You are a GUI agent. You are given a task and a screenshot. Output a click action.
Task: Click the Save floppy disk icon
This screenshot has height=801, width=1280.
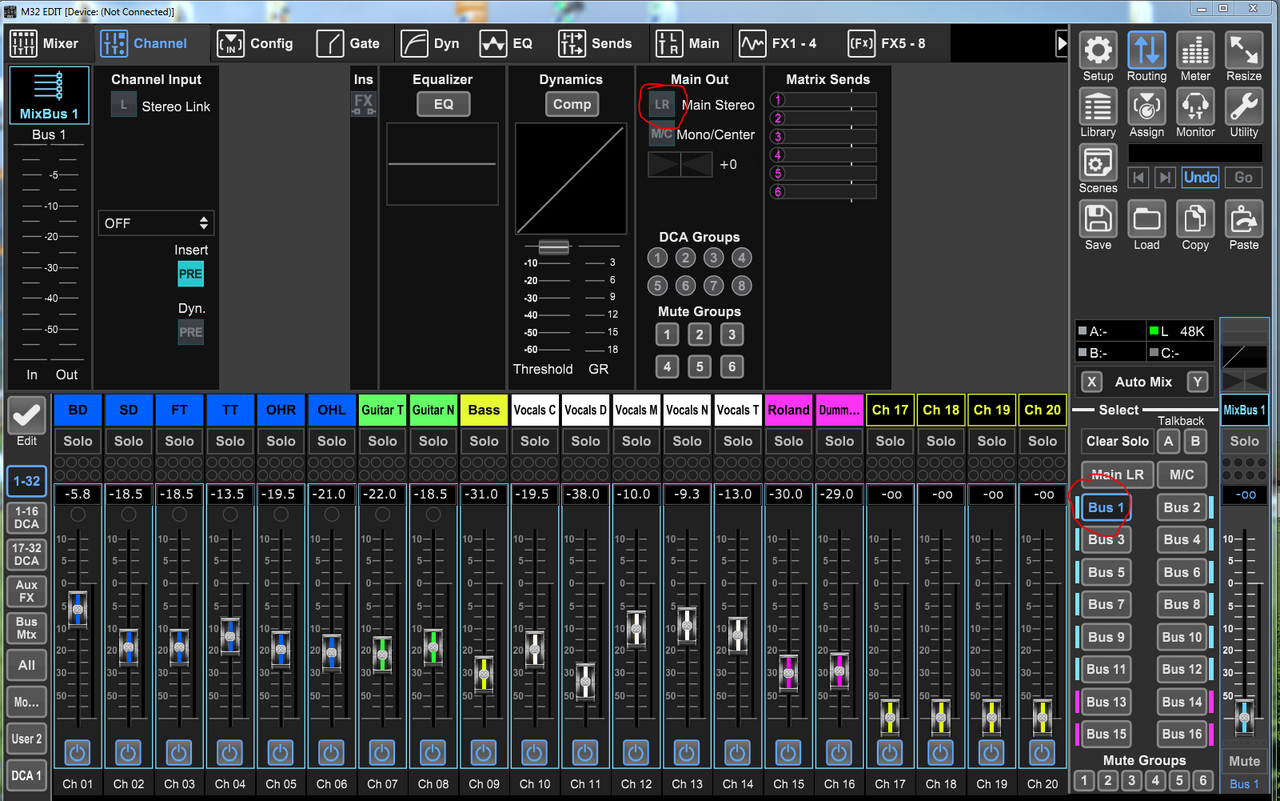point(1098,219)
